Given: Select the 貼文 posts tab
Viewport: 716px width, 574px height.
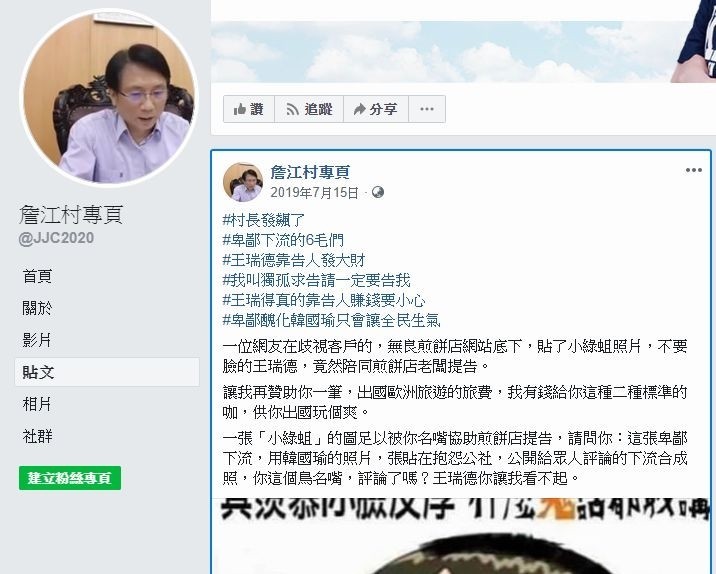Looking at the screenshot, I should tap(107, 372).
